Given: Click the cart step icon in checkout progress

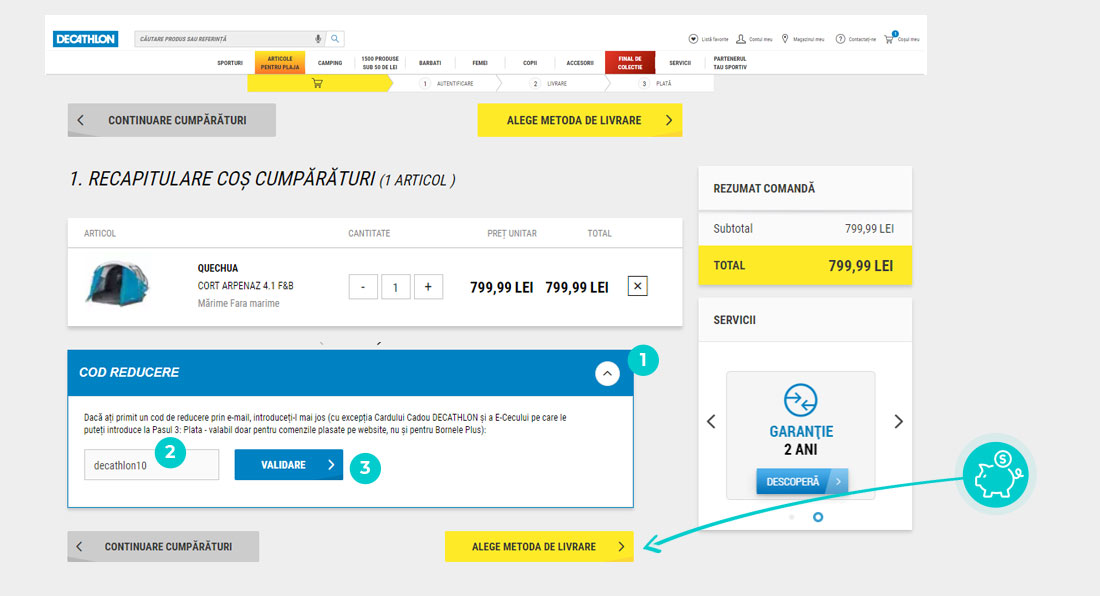Looking at the screenshot, I should pyautogui.click(x=318, y=83).
